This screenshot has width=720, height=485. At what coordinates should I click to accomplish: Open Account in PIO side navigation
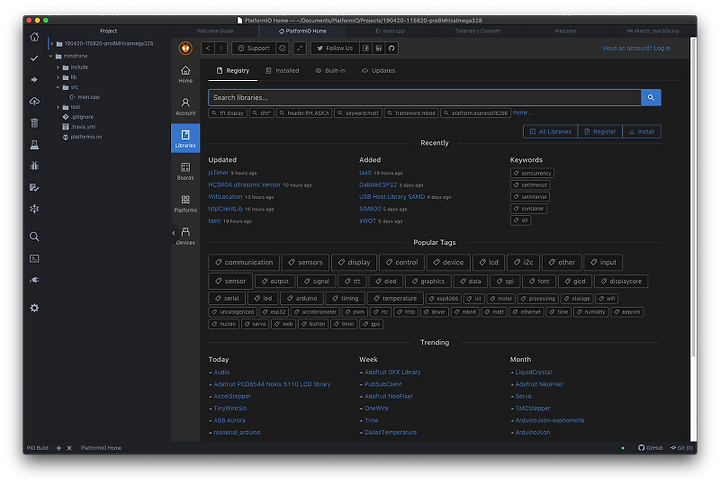pyautogui.click(x=186, y=107)
